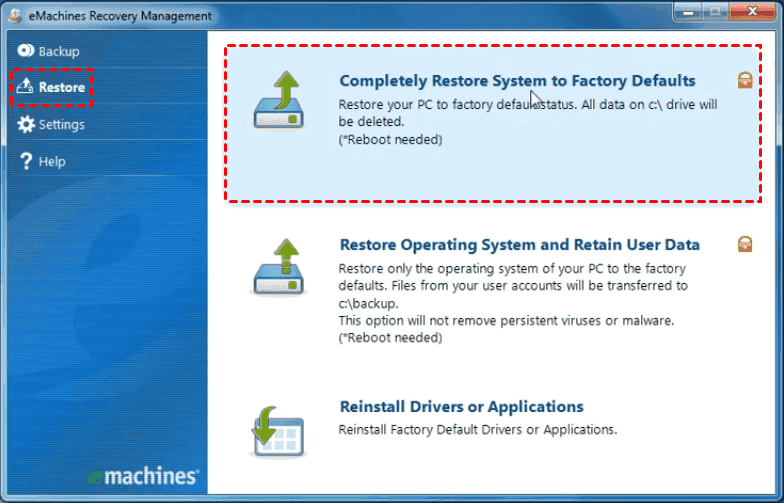Click the Restore tray icon in sidebar
784x503 pixels.
pyautogui.click(x=25, y=86)
